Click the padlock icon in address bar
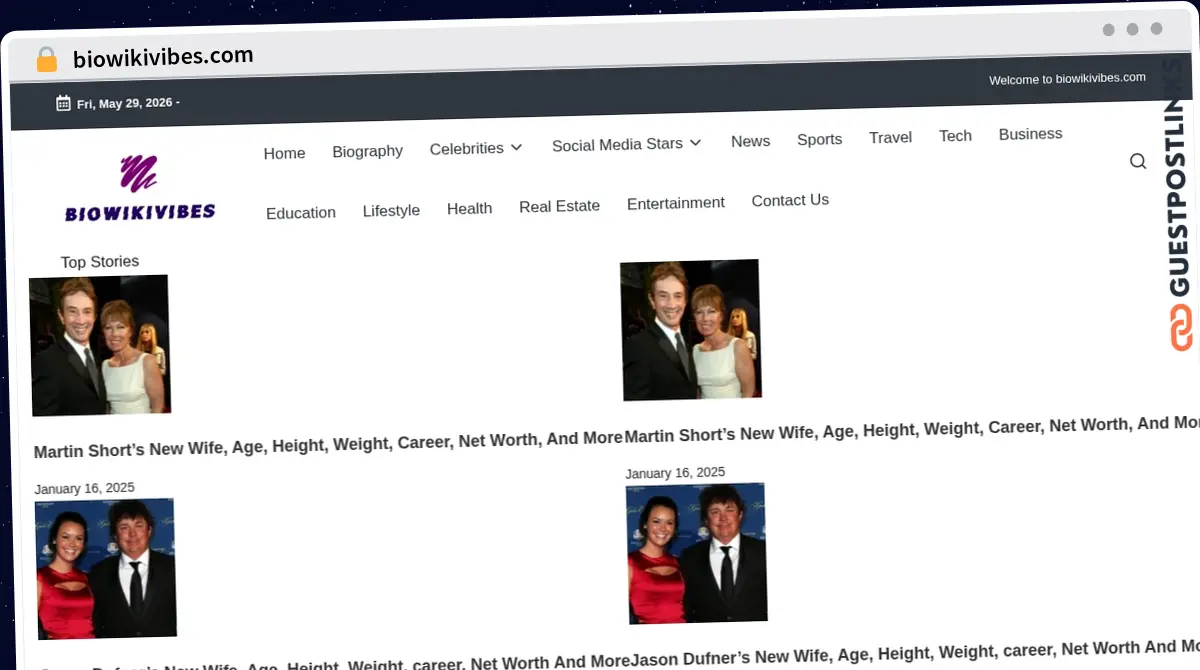 pos(46,59)
